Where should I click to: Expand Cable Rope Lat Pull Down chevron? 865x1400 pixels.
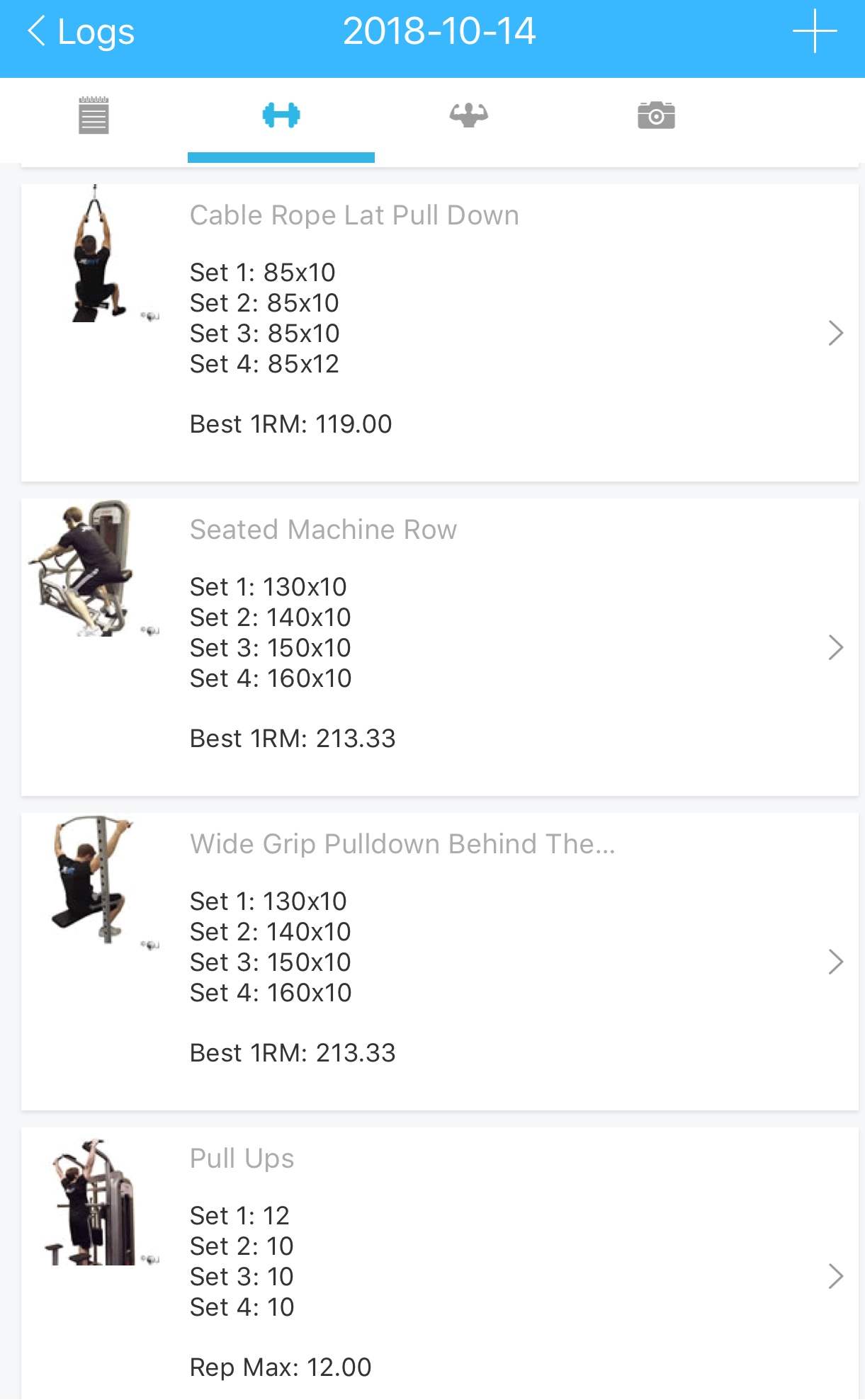coord(835,333)
